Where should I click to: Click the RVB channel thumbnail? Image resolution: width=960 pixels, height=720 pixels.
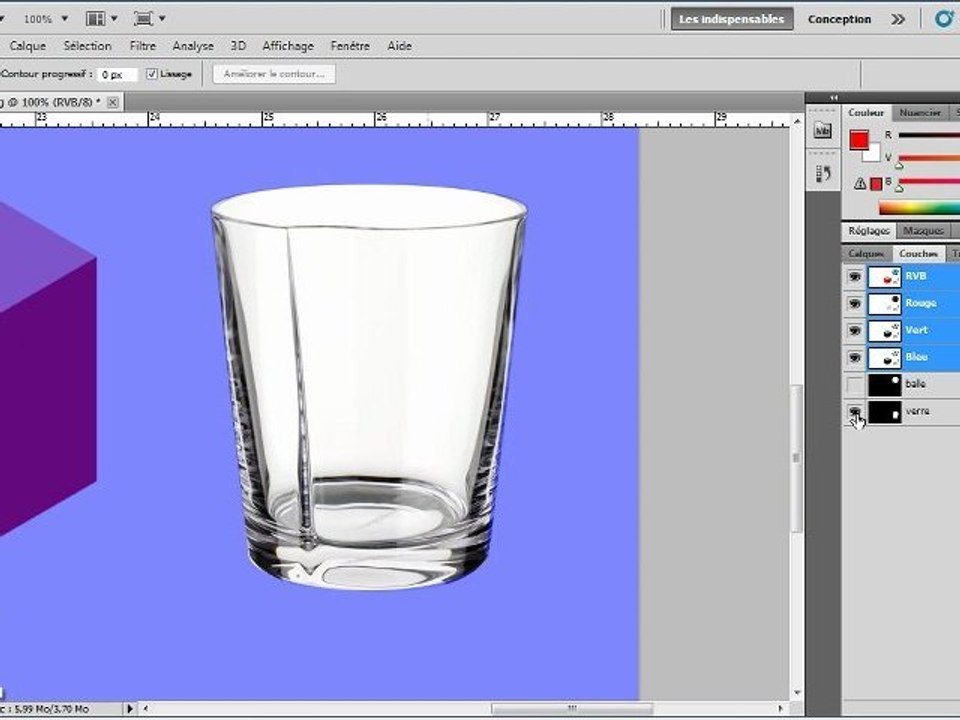[884, 276]
